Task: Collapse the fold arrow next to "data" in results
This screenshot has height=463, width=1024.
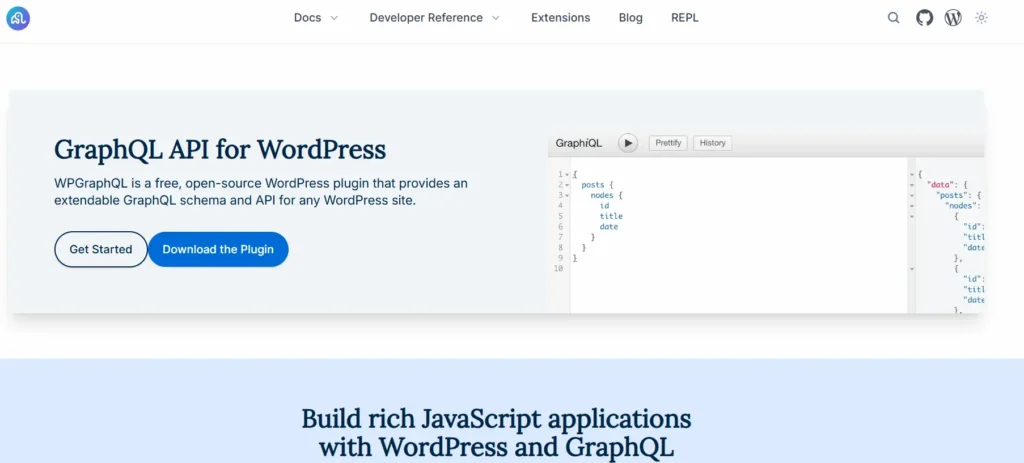Action: click(912, 185)
